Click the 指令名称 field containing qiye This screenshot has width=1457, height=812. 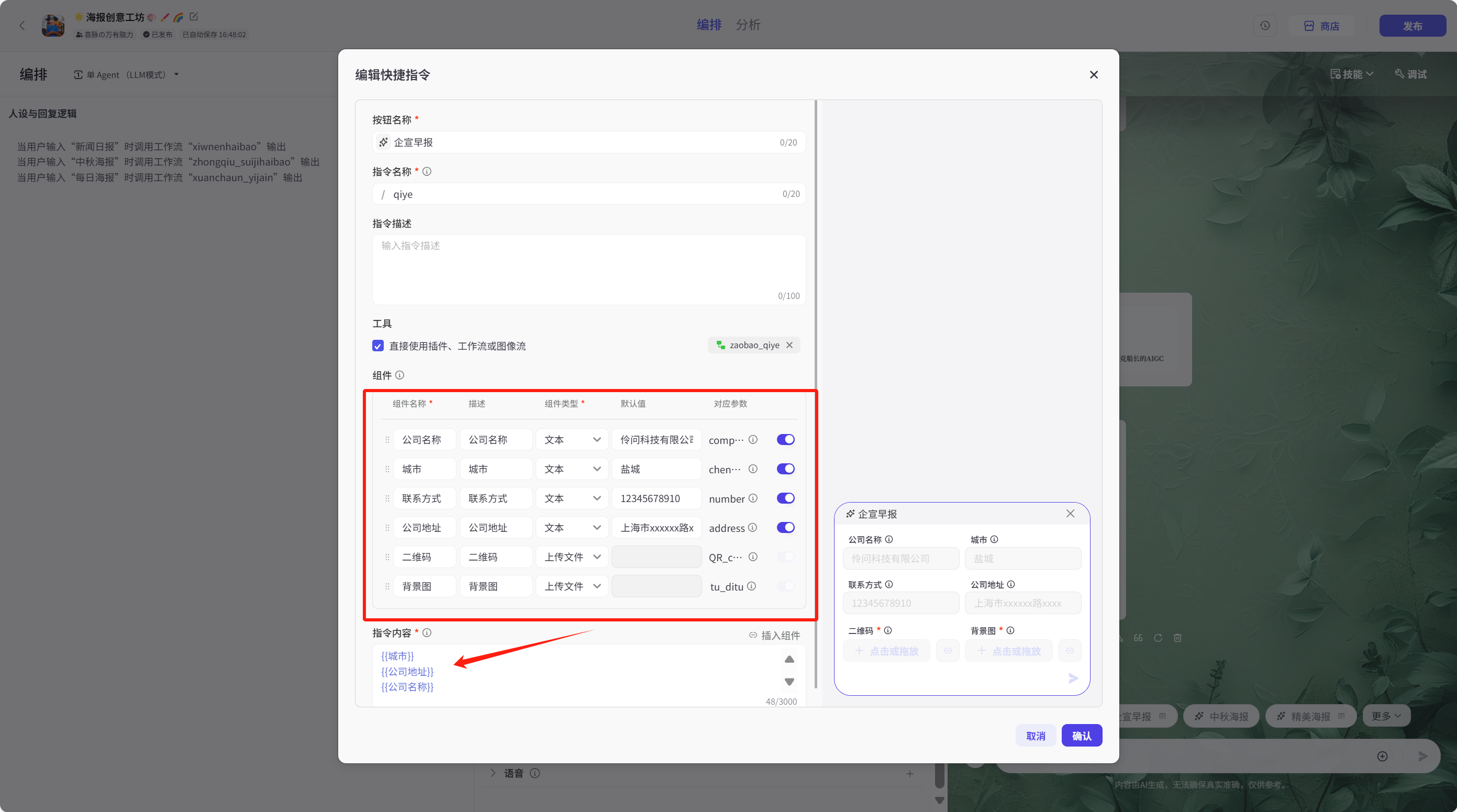[x=589, y=194]
